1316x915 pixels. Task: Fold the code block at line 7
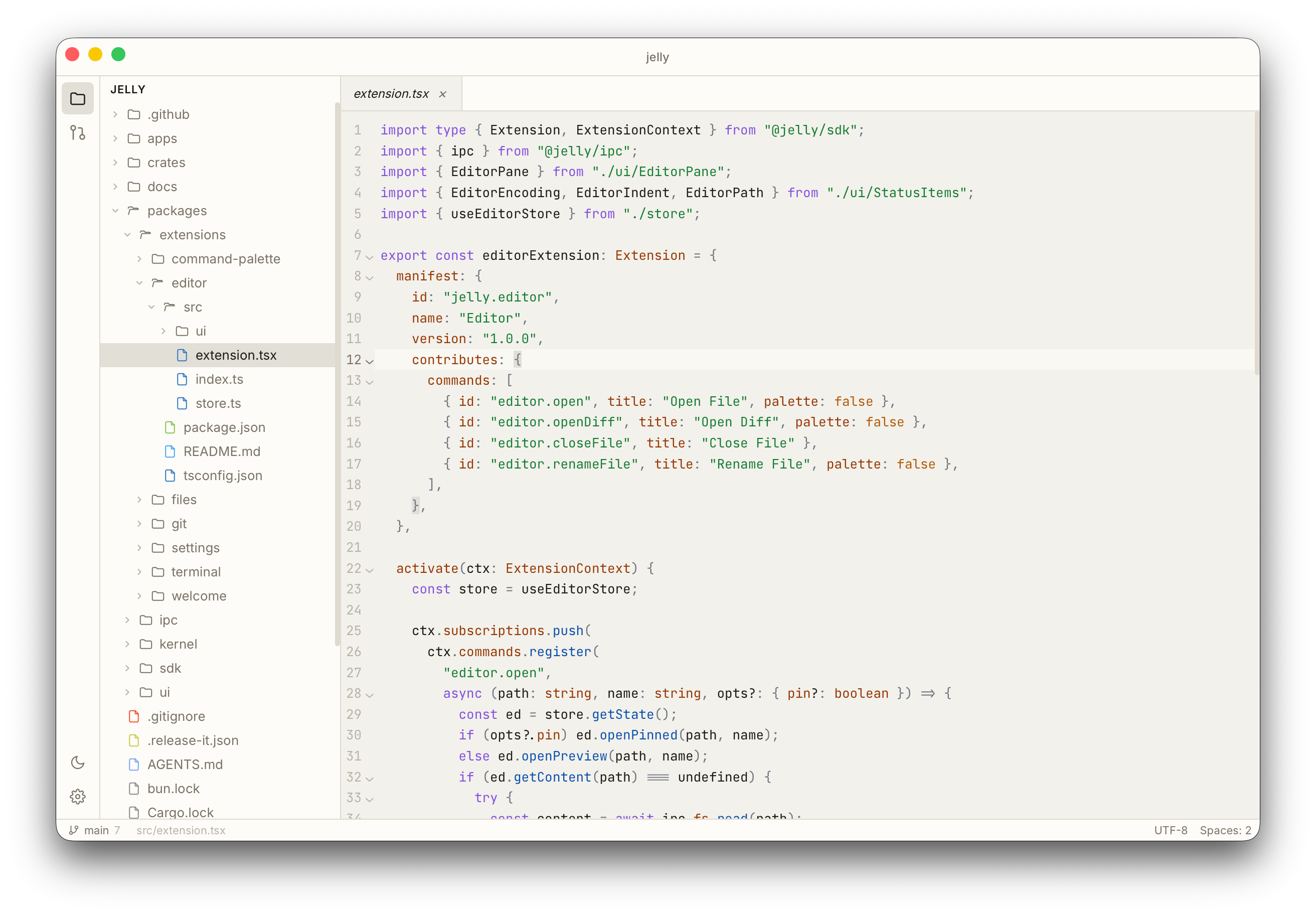coord(370,257)
